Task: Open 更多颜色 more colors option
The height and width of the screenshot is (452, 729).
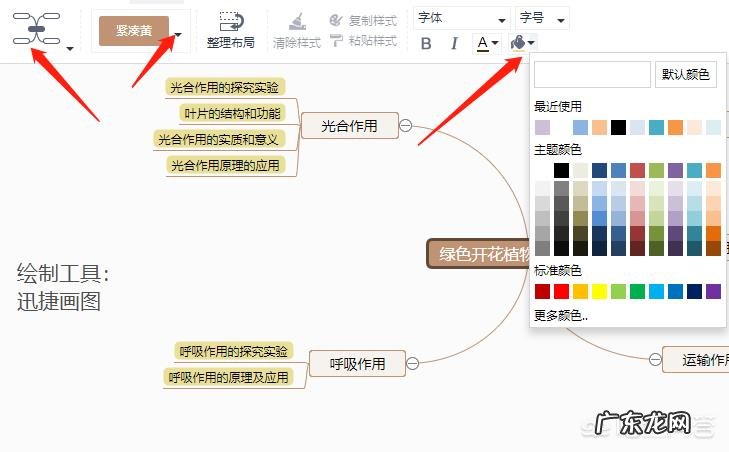Action: click(x=561, y=315)
